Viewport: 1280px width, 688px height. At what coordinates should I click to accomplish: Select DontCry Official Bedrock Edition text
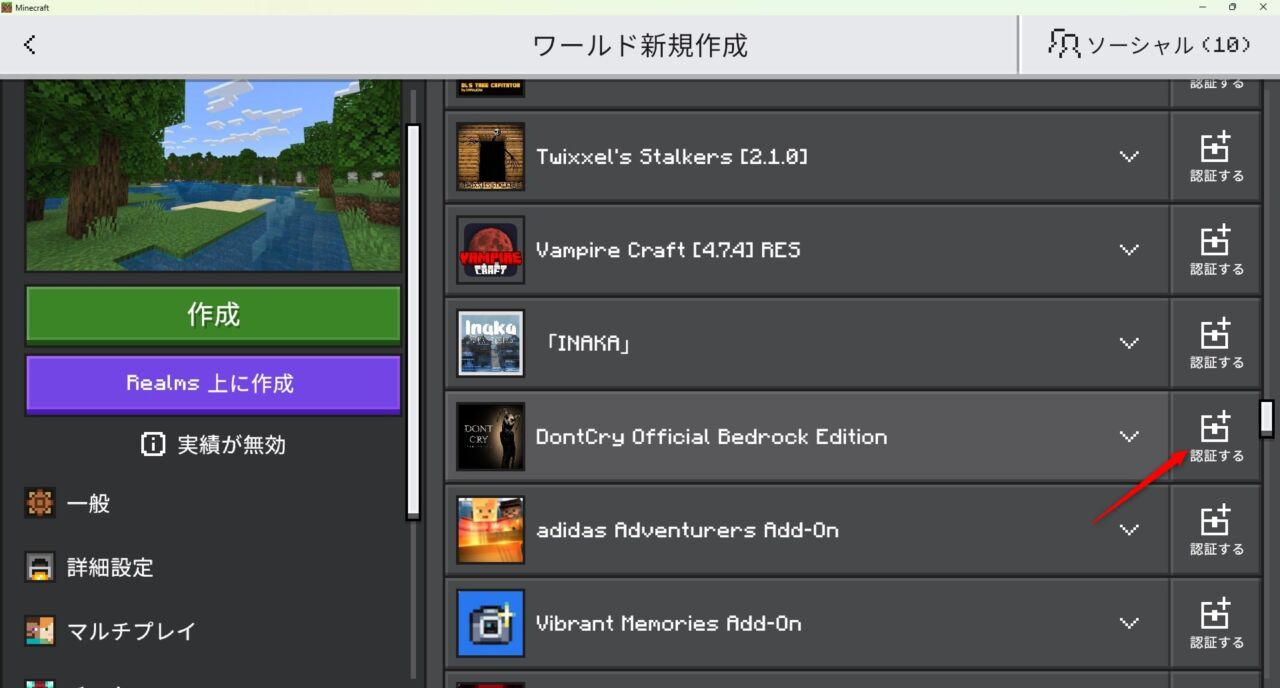pyautogui.click(x=711, y=437)
